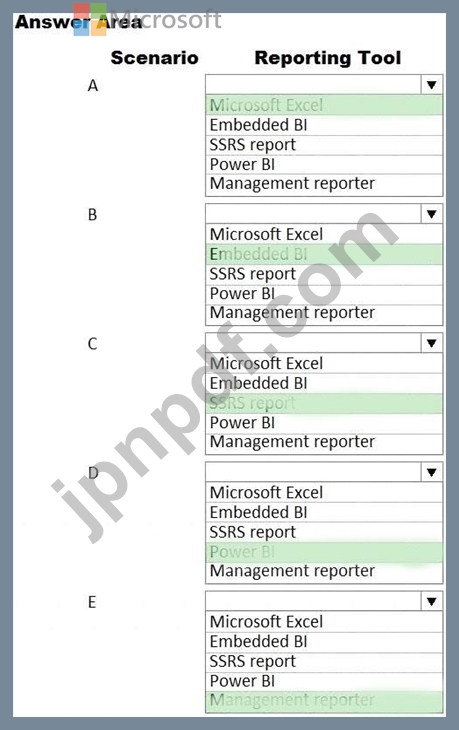This screenshot has height=730, width=459.
Task: Select Microsoft Excel for Scenario A
Action: pos(324,105)
